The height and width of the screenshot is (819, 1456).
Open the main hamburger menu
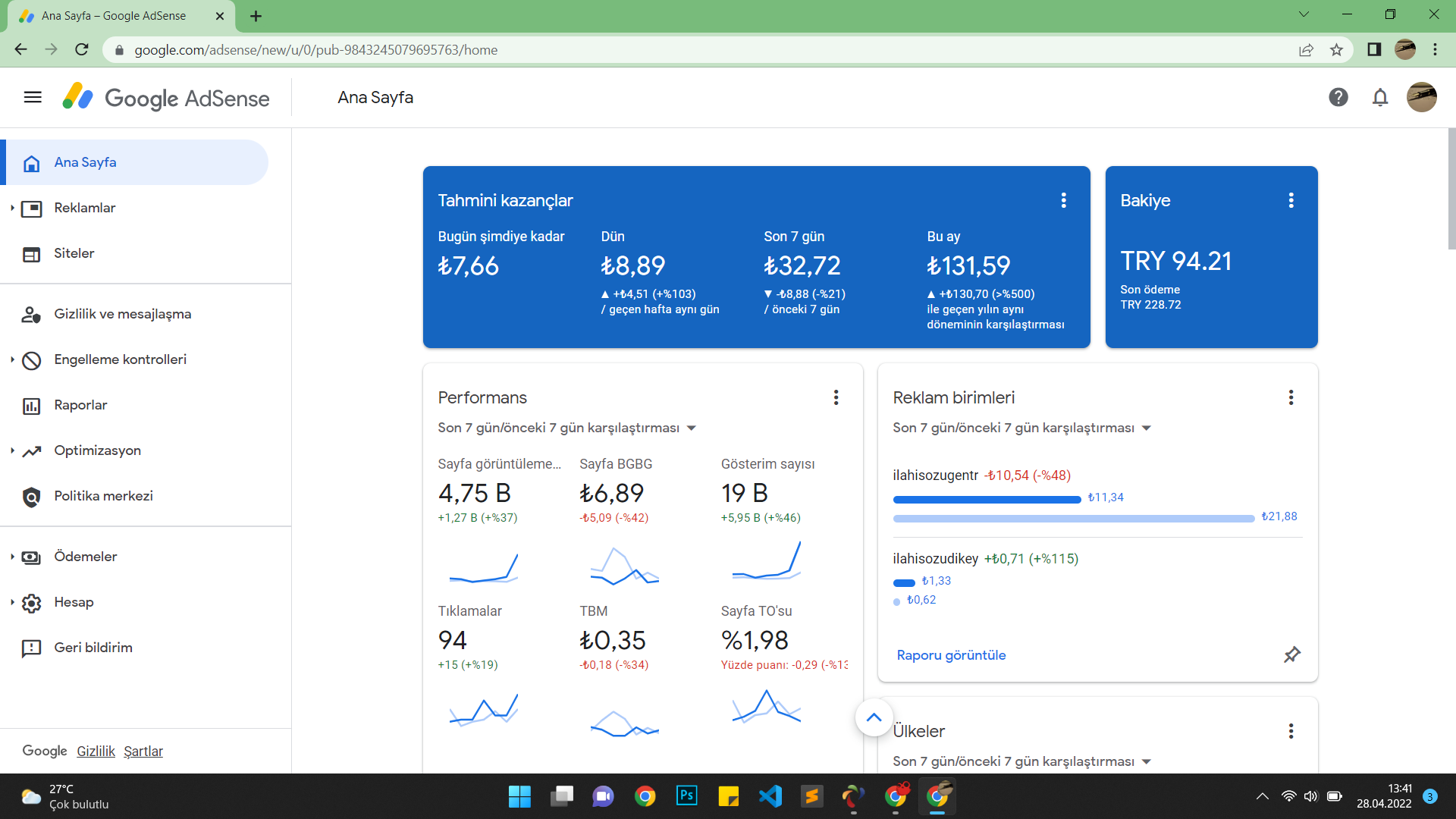click(33, 97)
